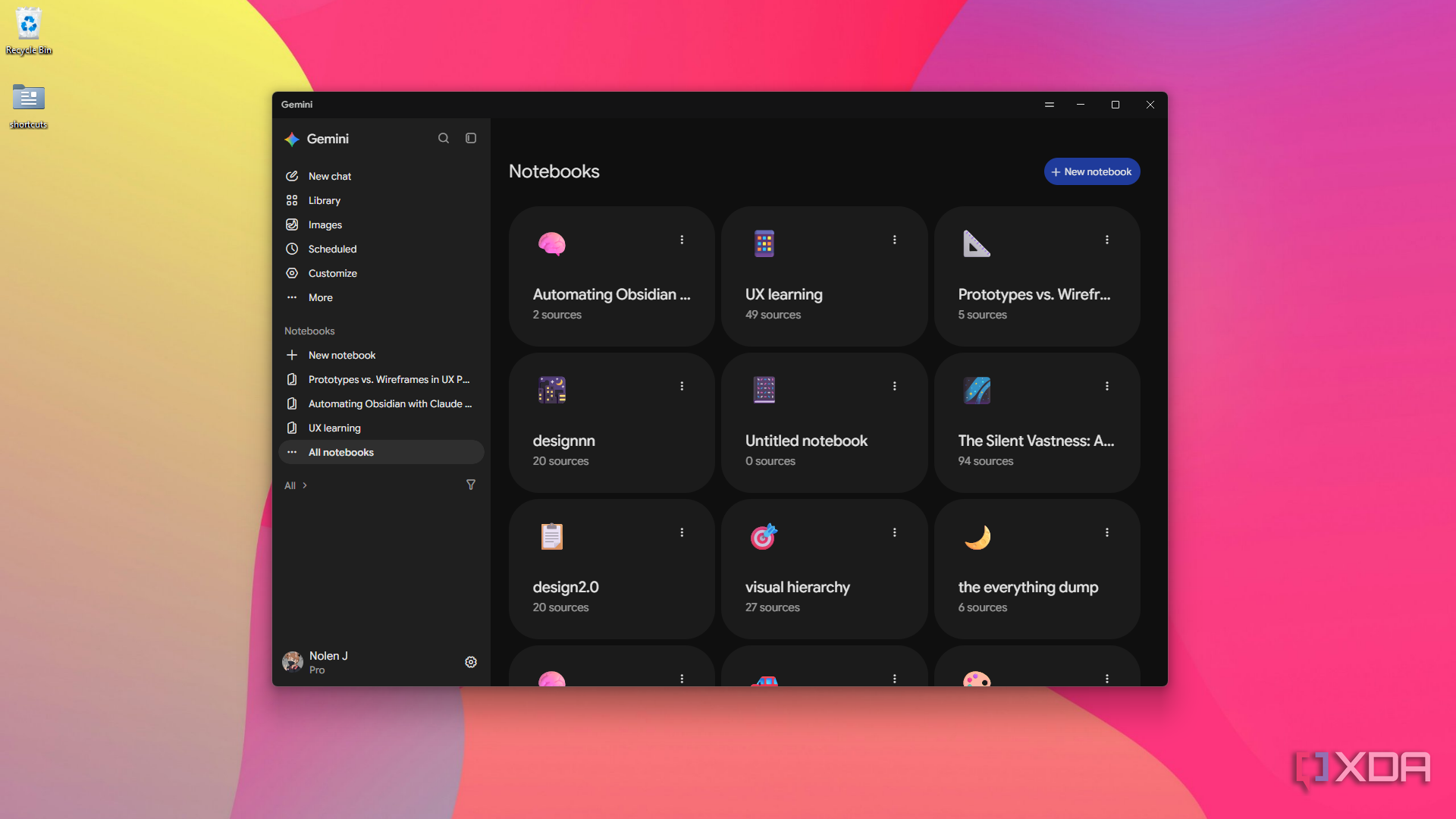Open options menu for designnn card

682,386
